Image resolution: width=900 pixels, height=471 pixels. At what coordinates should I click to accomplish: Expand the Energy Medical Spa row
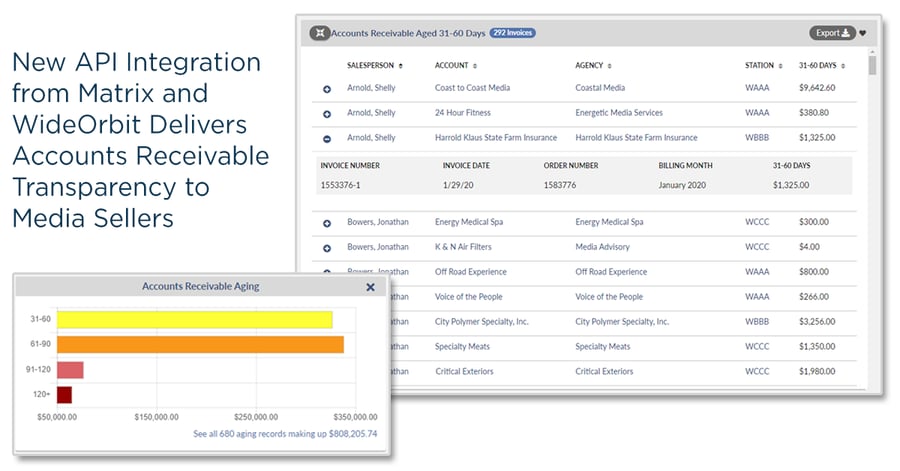(x=327, y=222)
